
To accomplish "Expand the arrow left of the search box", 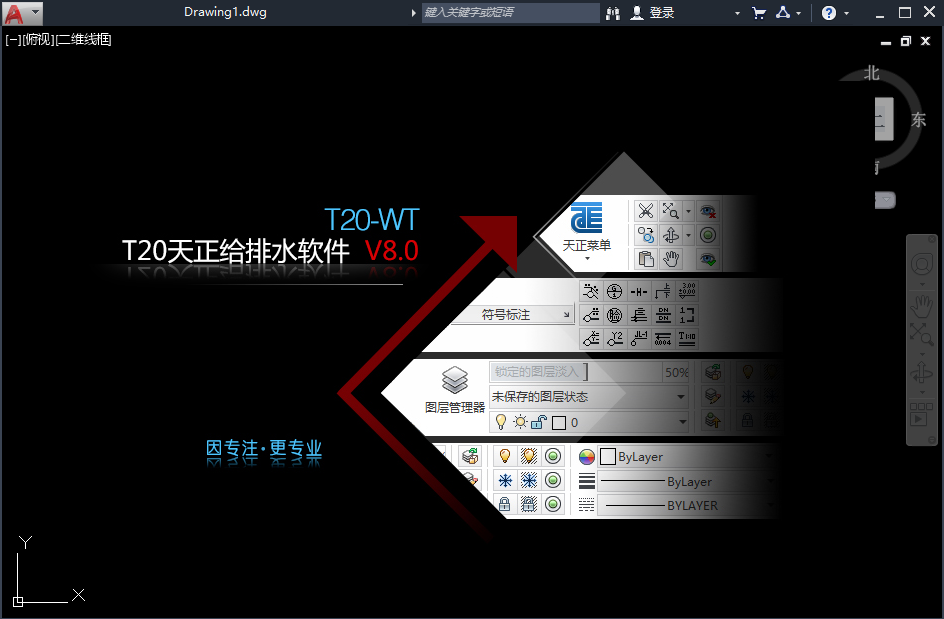I will (414, 13).
